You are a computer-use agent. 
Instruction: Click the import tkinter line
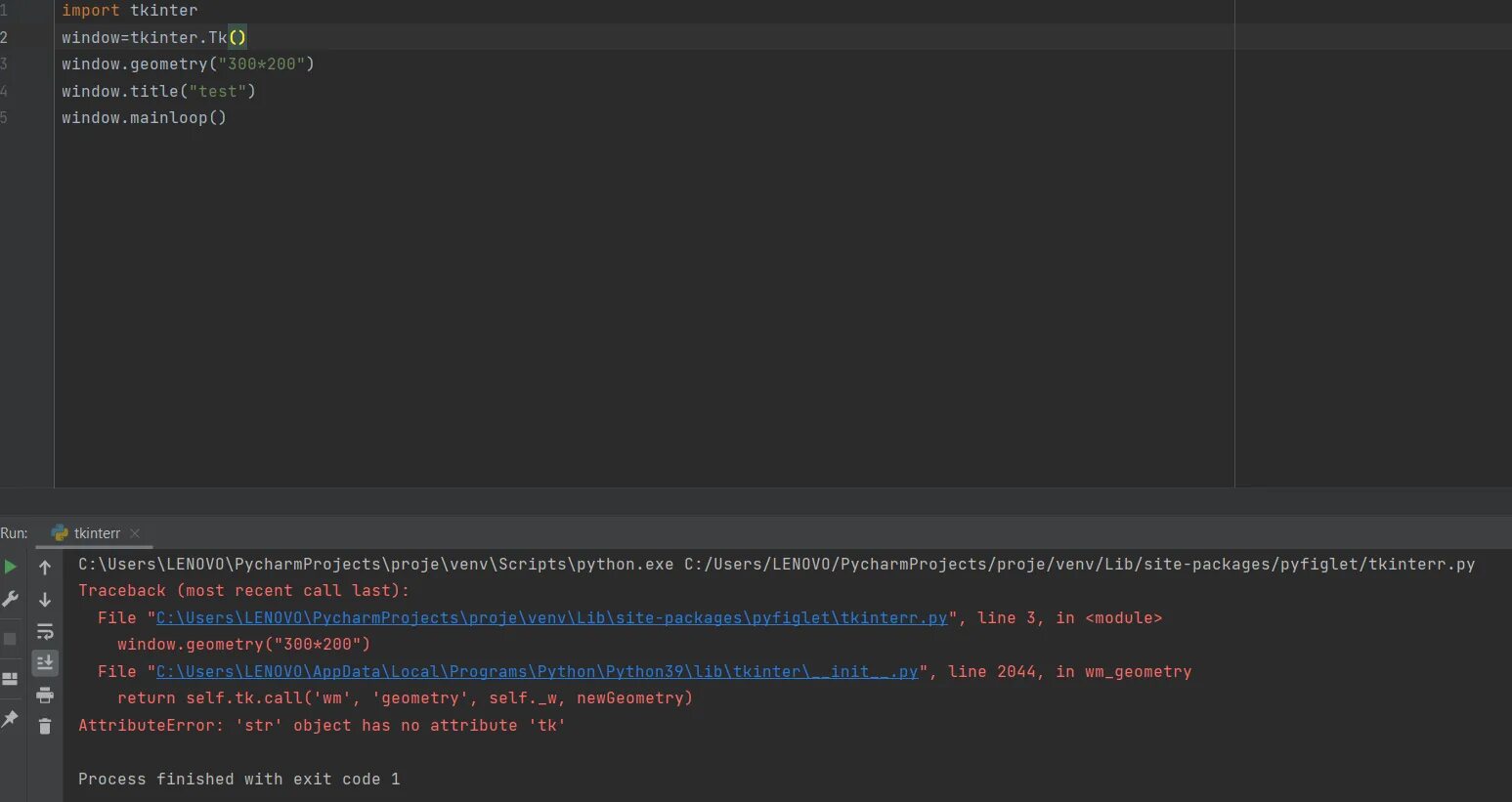129,11
